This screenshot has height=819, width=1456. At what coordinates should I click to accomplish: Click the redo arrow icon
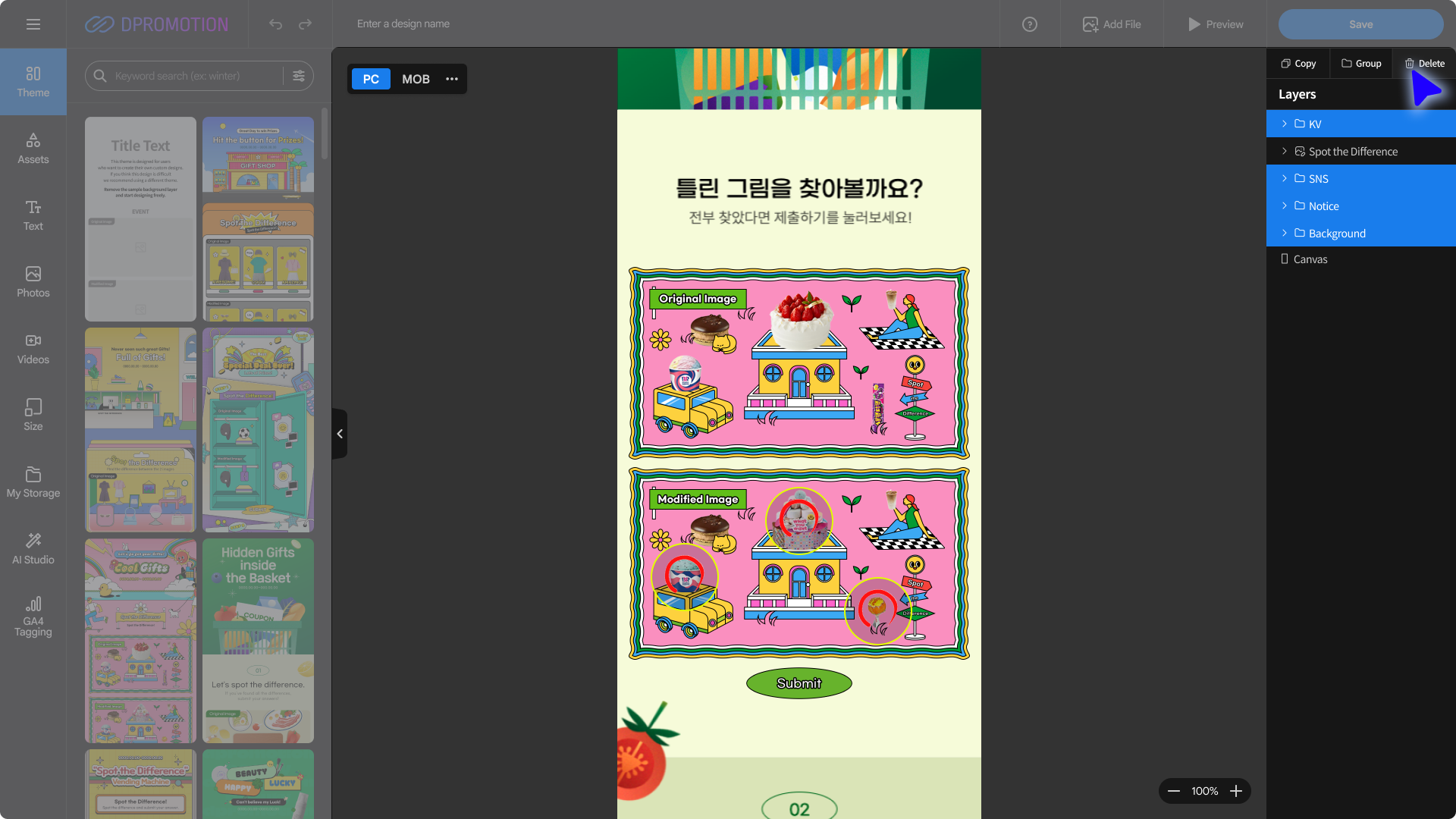pos(305,24)
